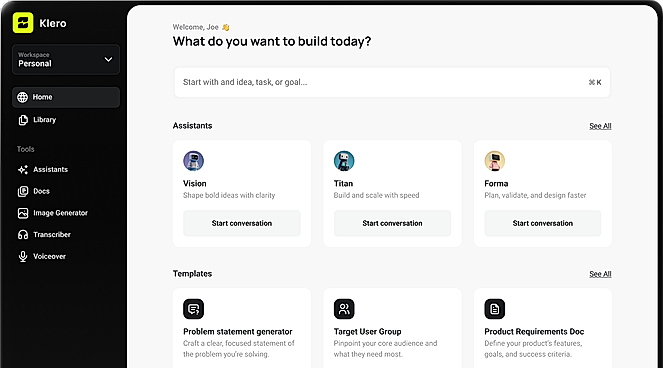The image size is (663, 368).
Task: Click the Forma assistant avatar
Action: click(495, 161)
